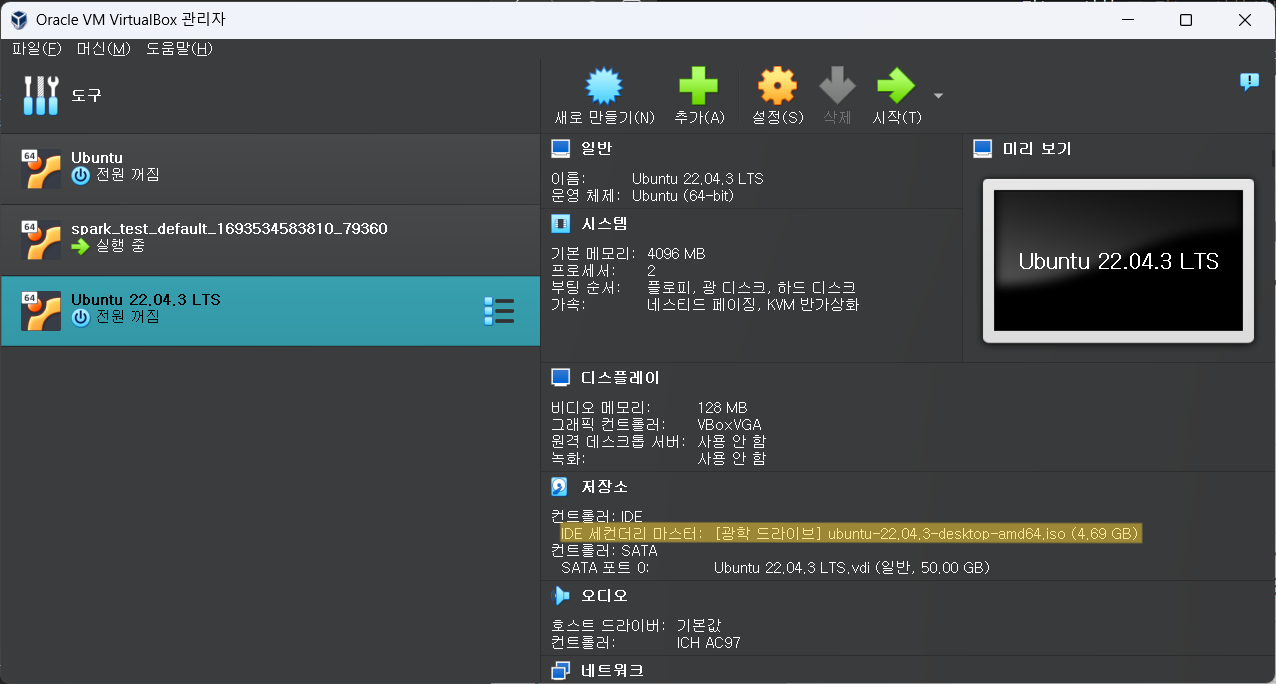Click the Ubuntu VM's OS icon
Viewport: 1276px width, 684px height.
tap(41, 169)
